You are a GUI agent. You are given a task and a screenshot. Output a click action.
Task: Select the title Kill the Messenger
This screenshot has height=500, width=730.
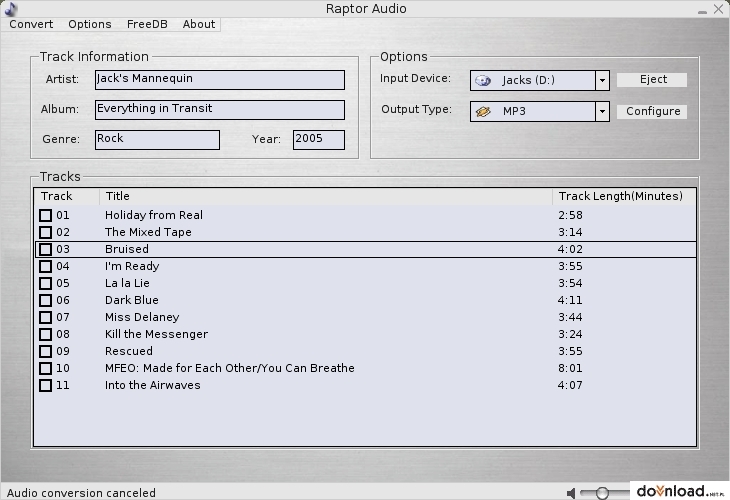[156, 334]
